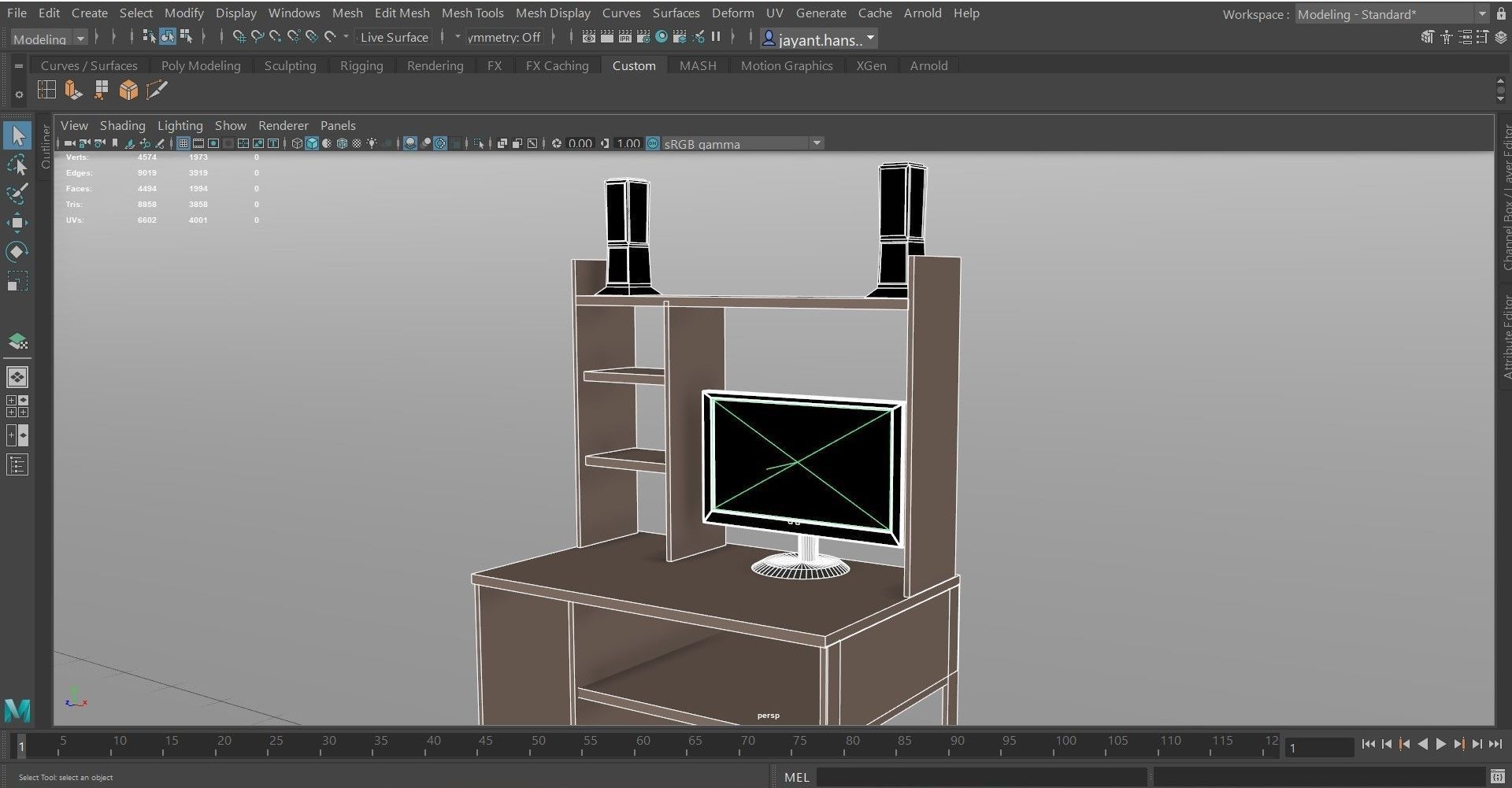Toggle select by hierarchy mode

coord(149,36)
